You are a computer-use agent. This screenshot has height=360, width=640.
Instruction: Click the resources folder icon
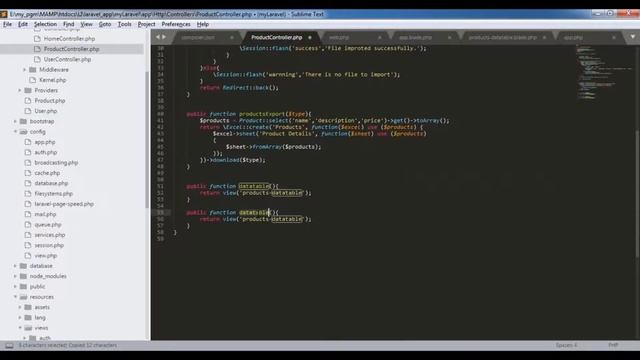(x=23, y=297)
